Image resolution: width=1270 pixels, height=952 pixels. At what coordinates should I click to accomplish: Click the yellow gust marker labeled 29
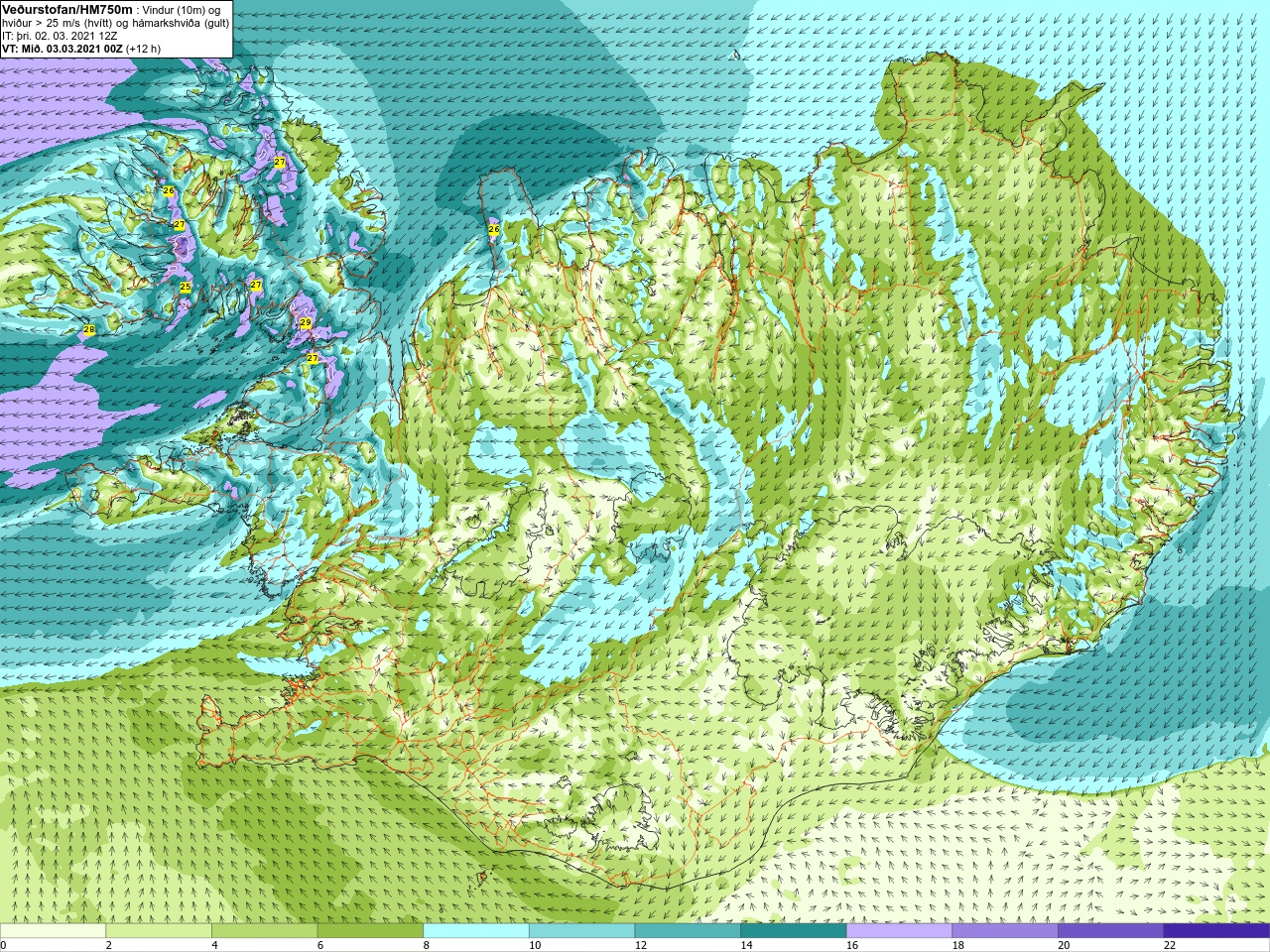[x=306, y=323]
